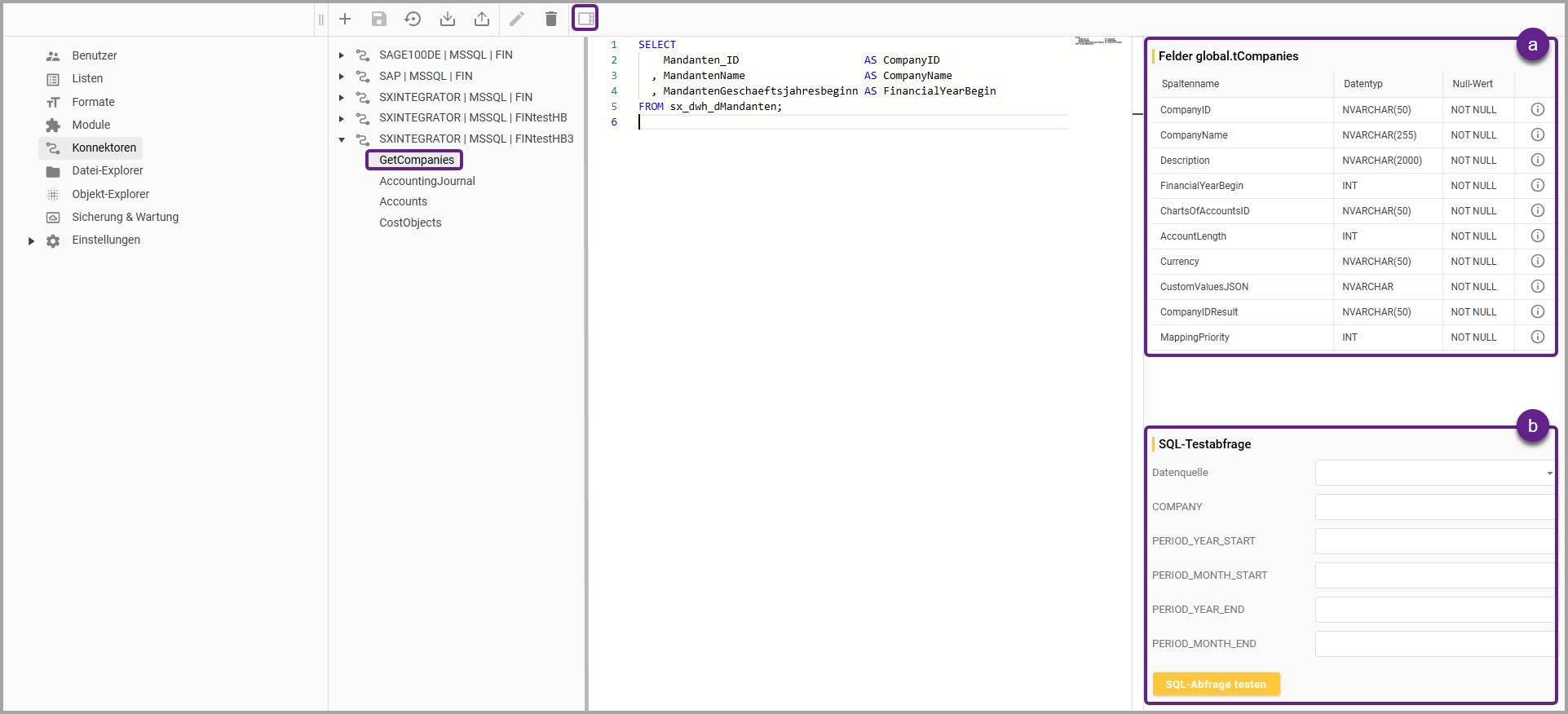Click the plus icon to add new
Viewport: 1568px width, 714px height.
[345, 19]
